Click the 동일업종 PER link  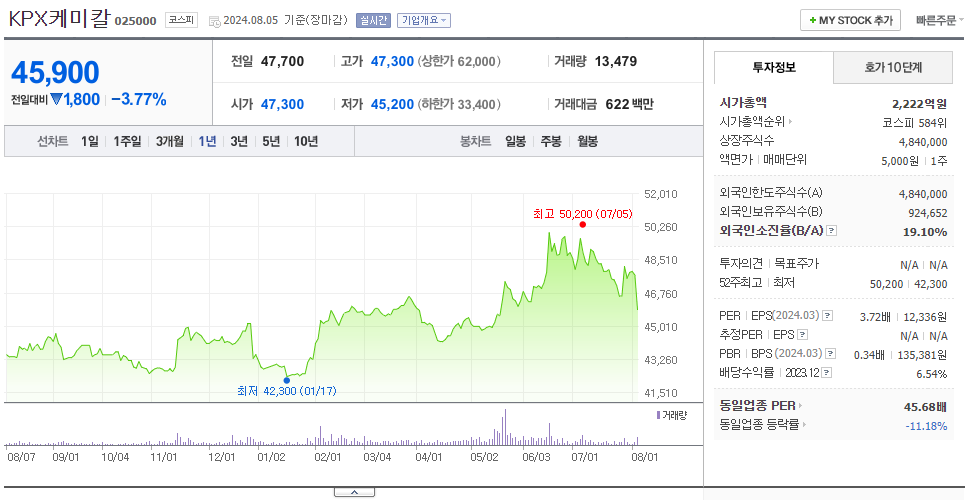tap(757, 406)
